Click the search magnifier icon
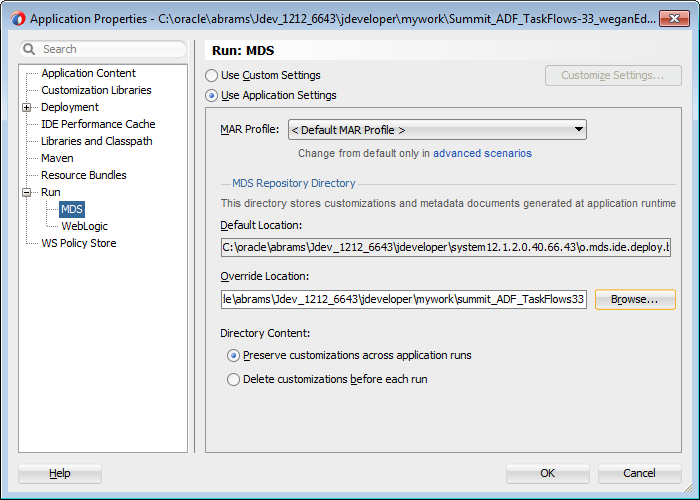Screen dimensions: 700x500 29,49
